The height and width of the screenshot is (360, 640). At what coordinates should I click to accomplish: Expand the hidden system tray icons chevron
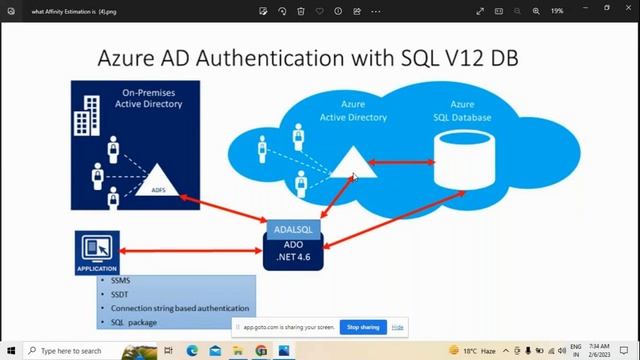point(506,351)
